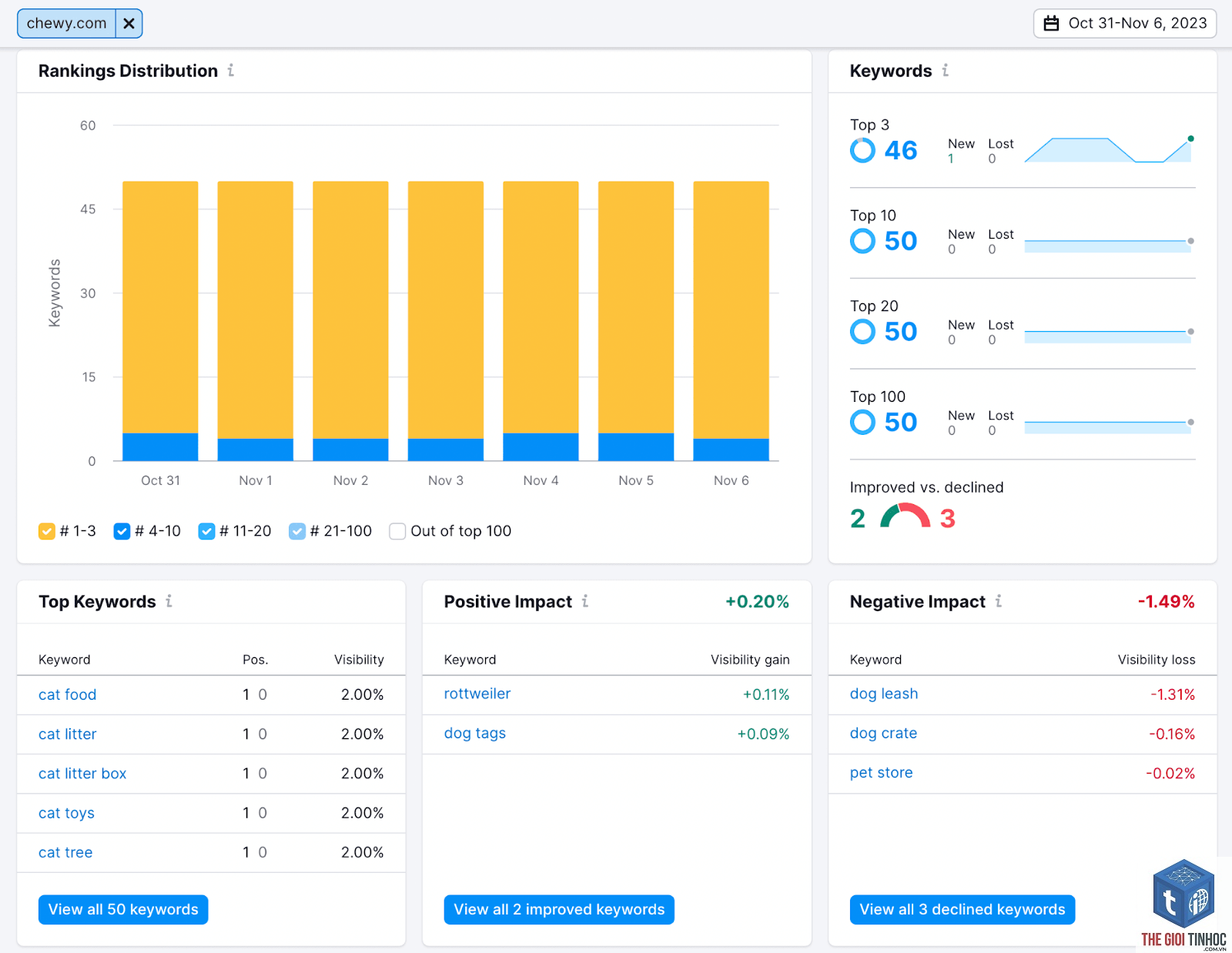Click the Top 100 keyword count 50
Image resolution: width=1232 pixels, height=953 pixels.
[x=901, y=422]
